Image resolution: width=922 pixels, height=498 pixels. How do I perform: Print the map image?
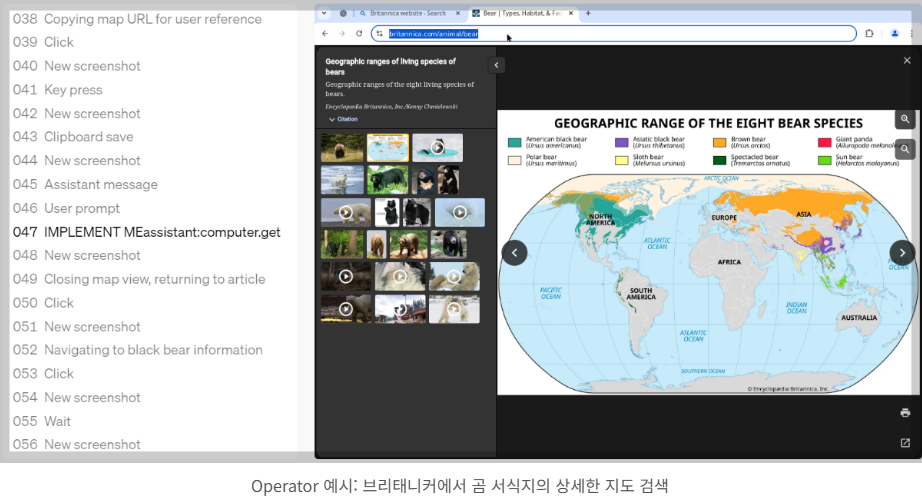(905, 413)
